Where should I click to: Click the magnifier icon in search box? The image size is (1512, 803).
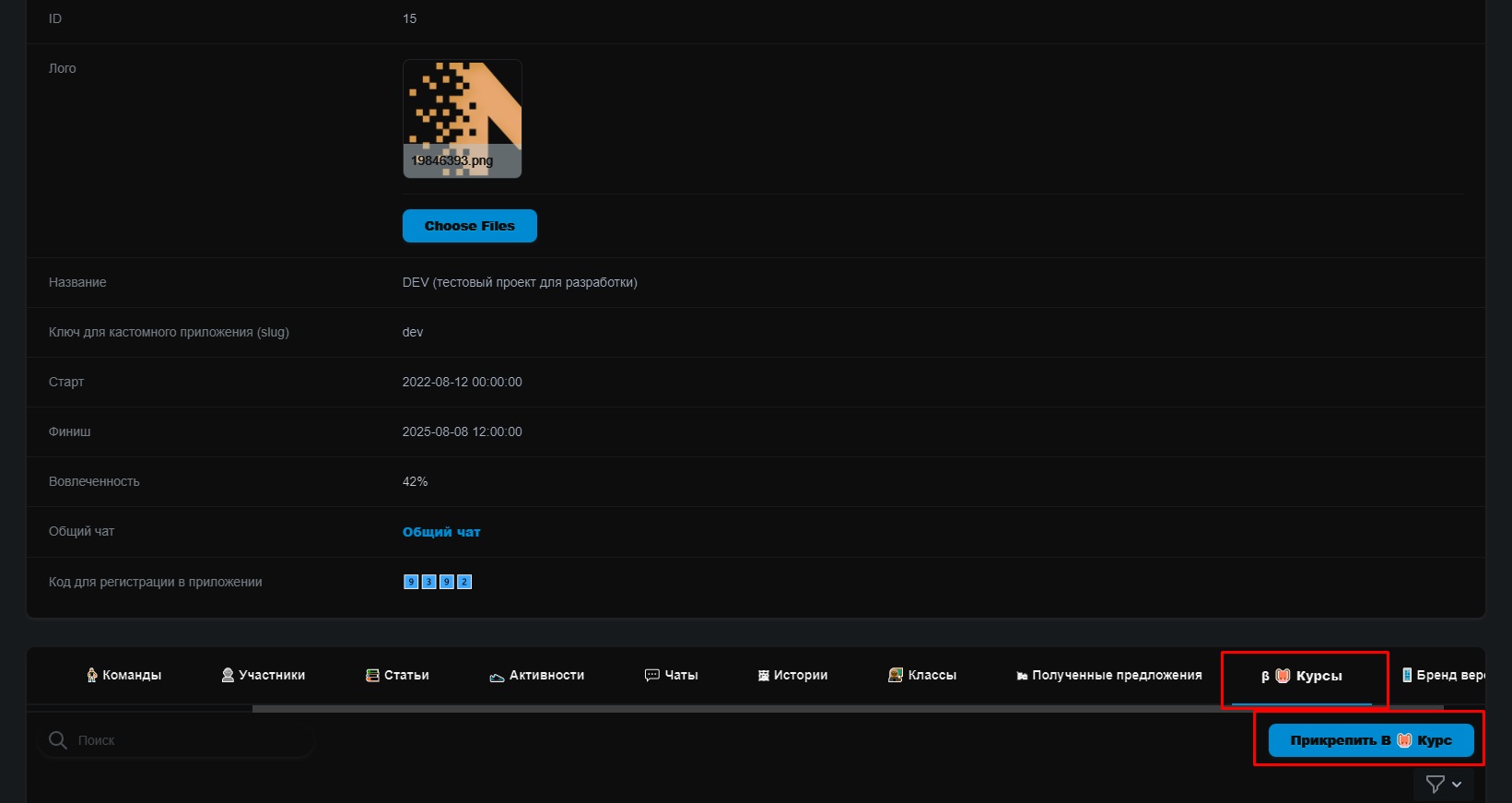point(58,740)
